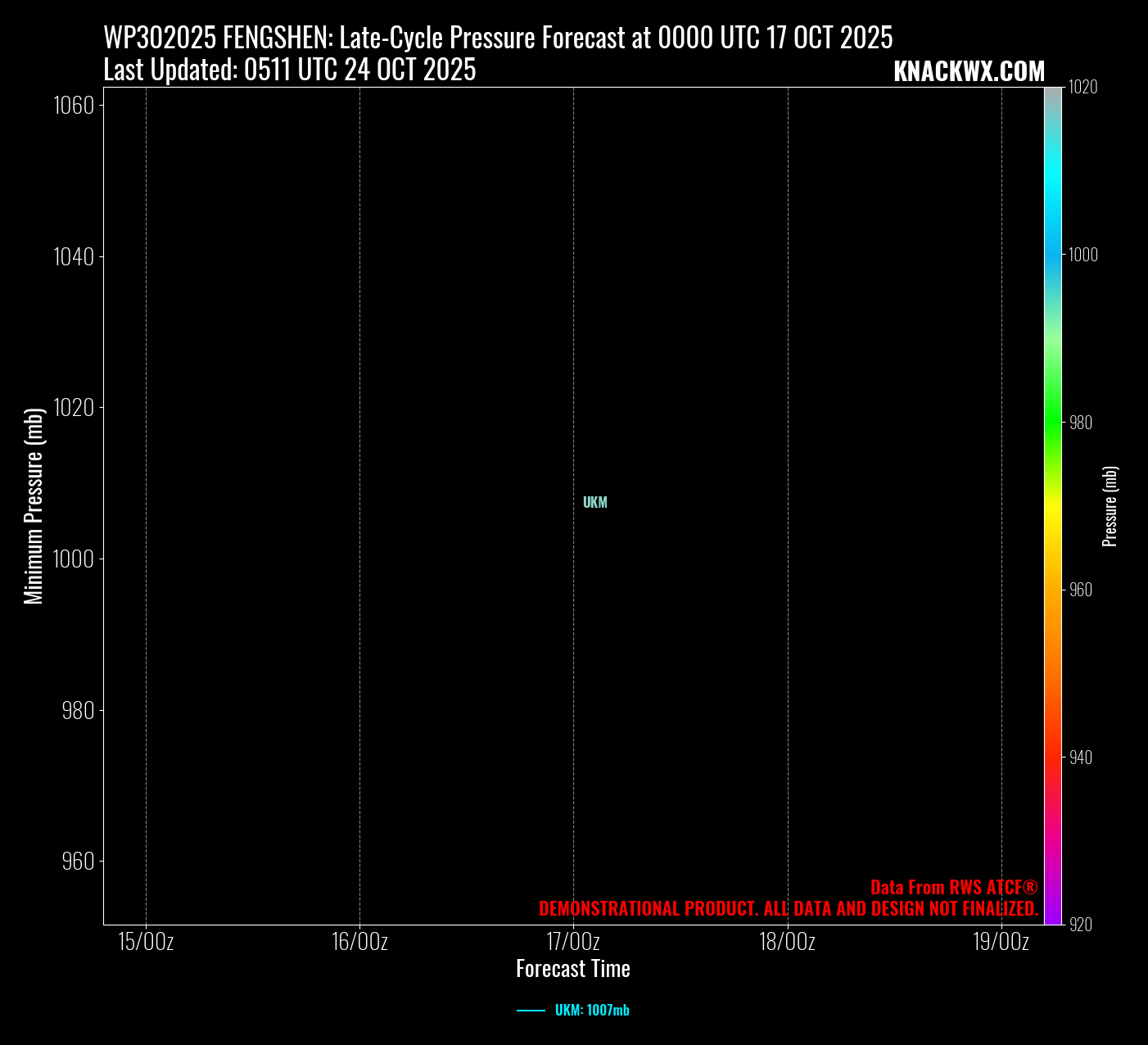The height and width of the screenshot is (1045, 1148).
Task: Click the 940 tick label on colorbar
Action: (x=1081, y=758)
